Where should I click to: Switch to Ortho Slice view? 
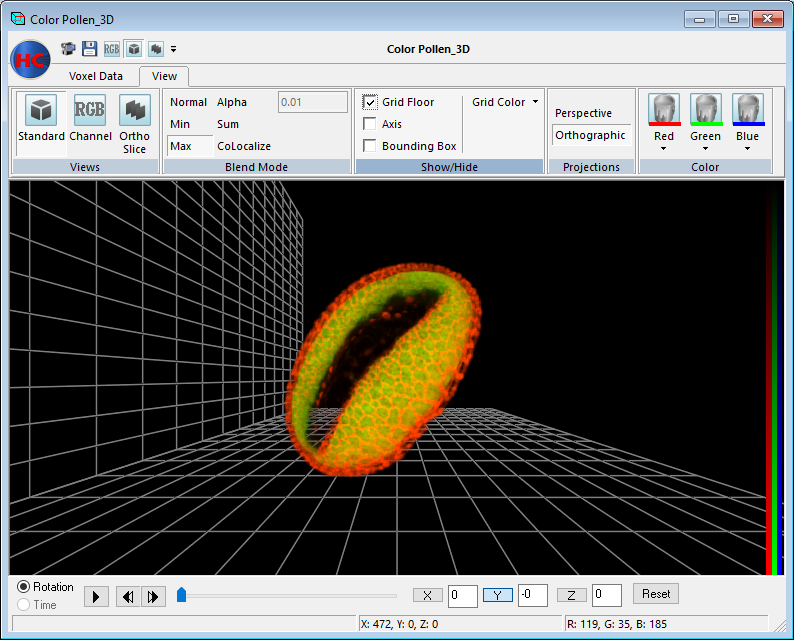135,110
